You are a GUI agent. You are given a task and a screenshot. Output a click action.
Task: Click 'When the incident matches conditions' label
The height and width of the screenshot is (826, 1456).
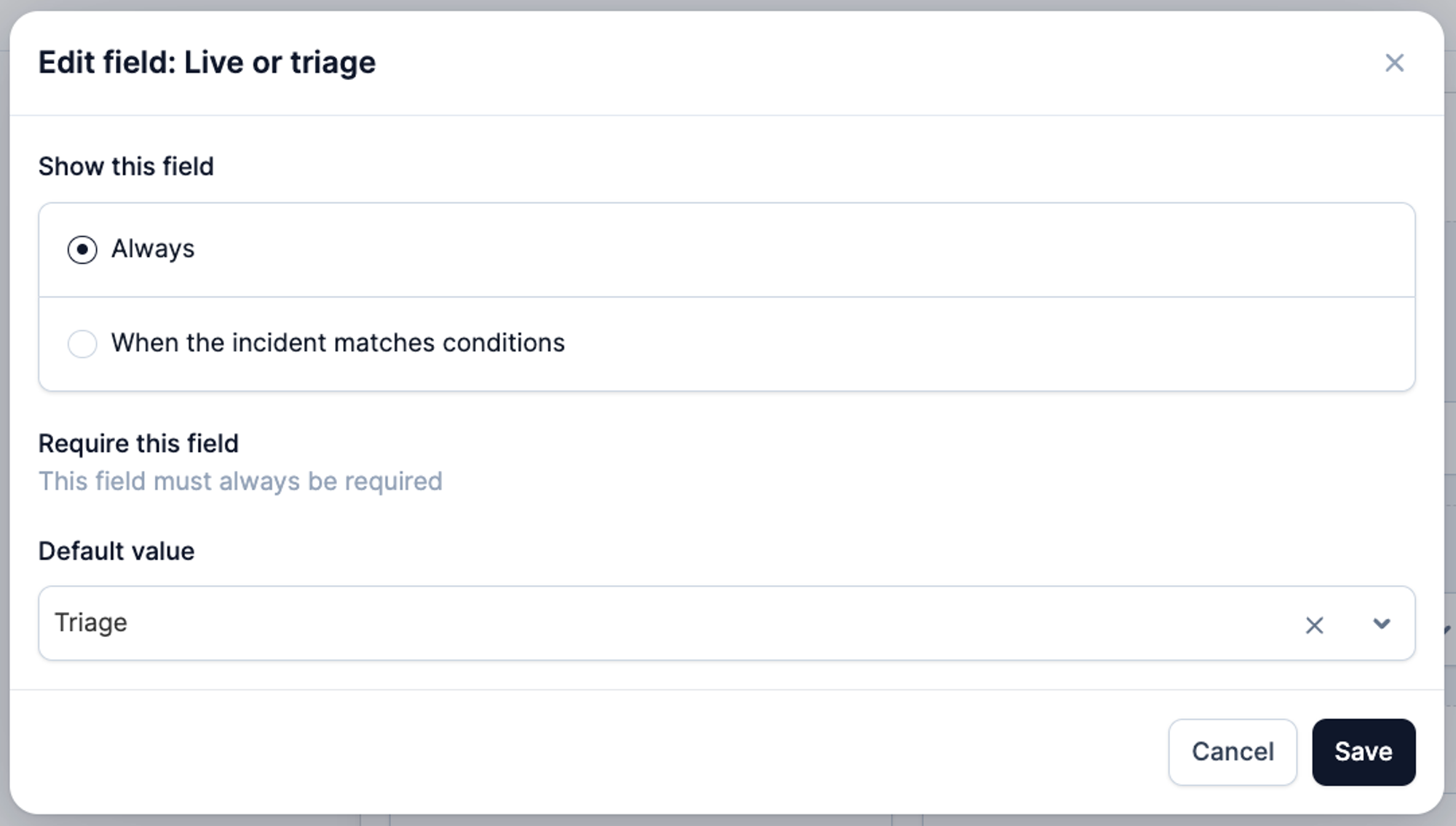[x=338, y=343]
